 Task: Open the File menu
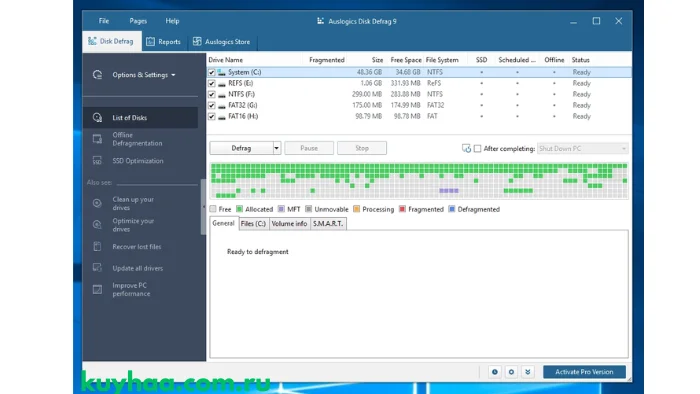tap(104, 21)
